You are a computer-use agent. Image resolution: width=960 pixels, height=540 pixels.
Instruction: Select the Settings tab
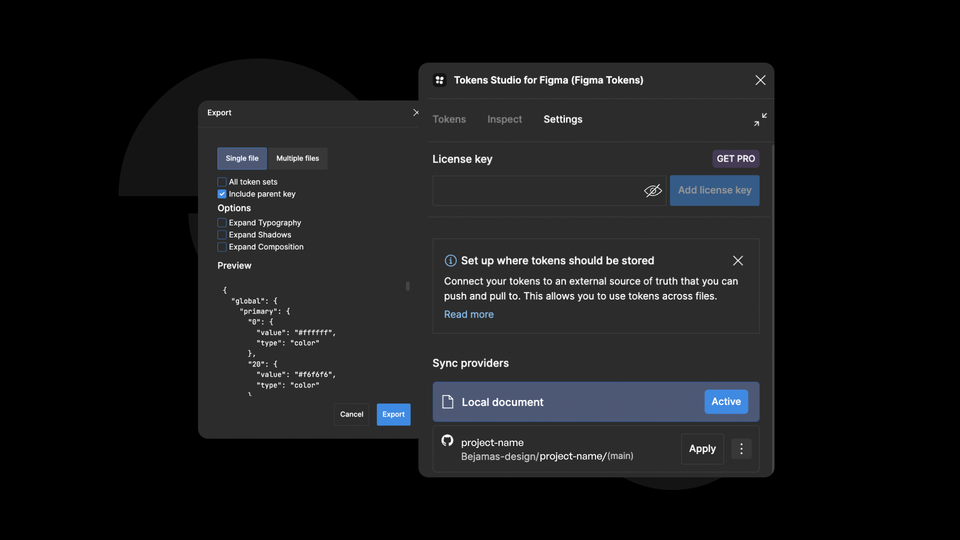coord(563,119)
